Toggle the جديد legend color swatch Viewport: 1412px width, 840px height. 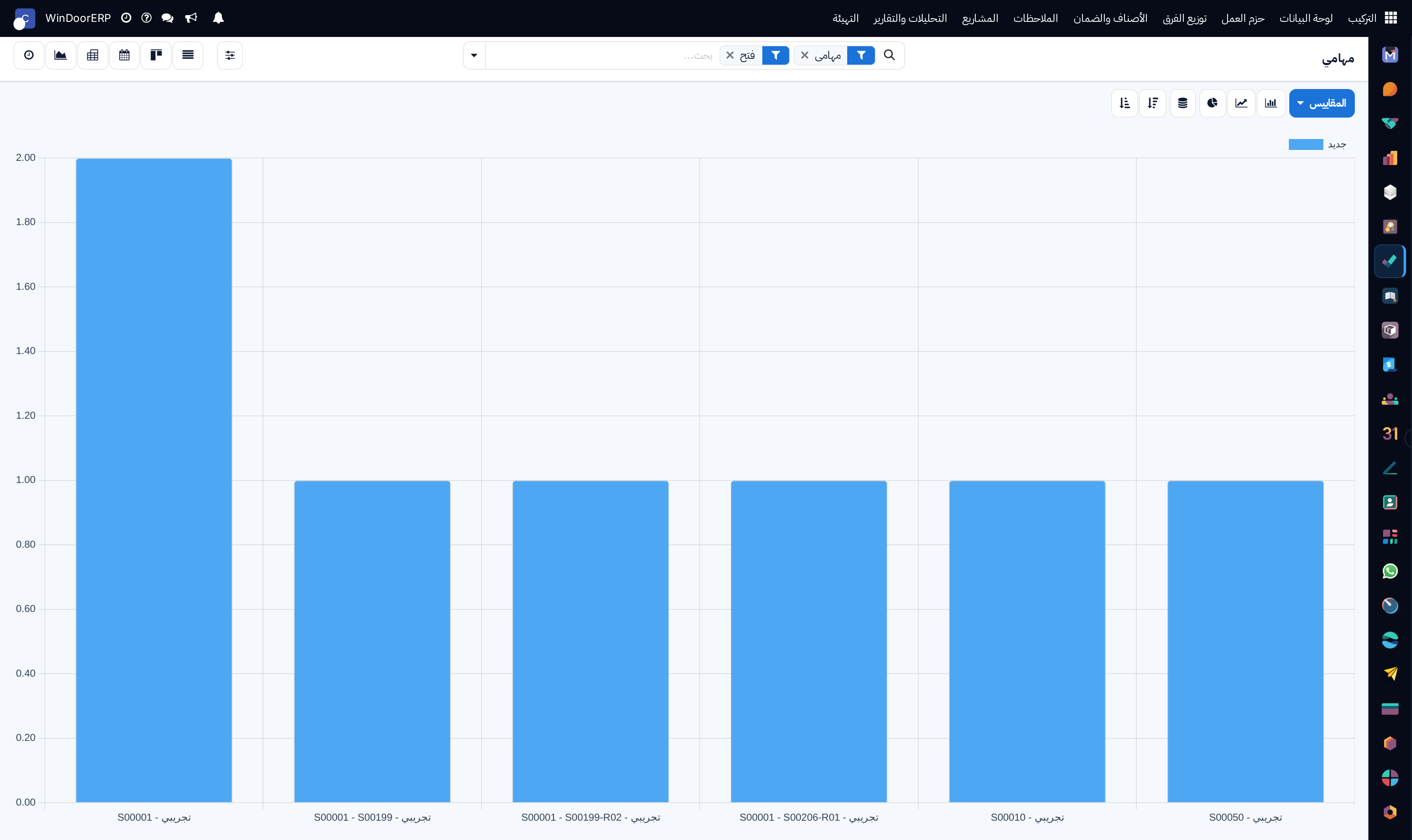pyautogui.click(x=1306, y=144)
